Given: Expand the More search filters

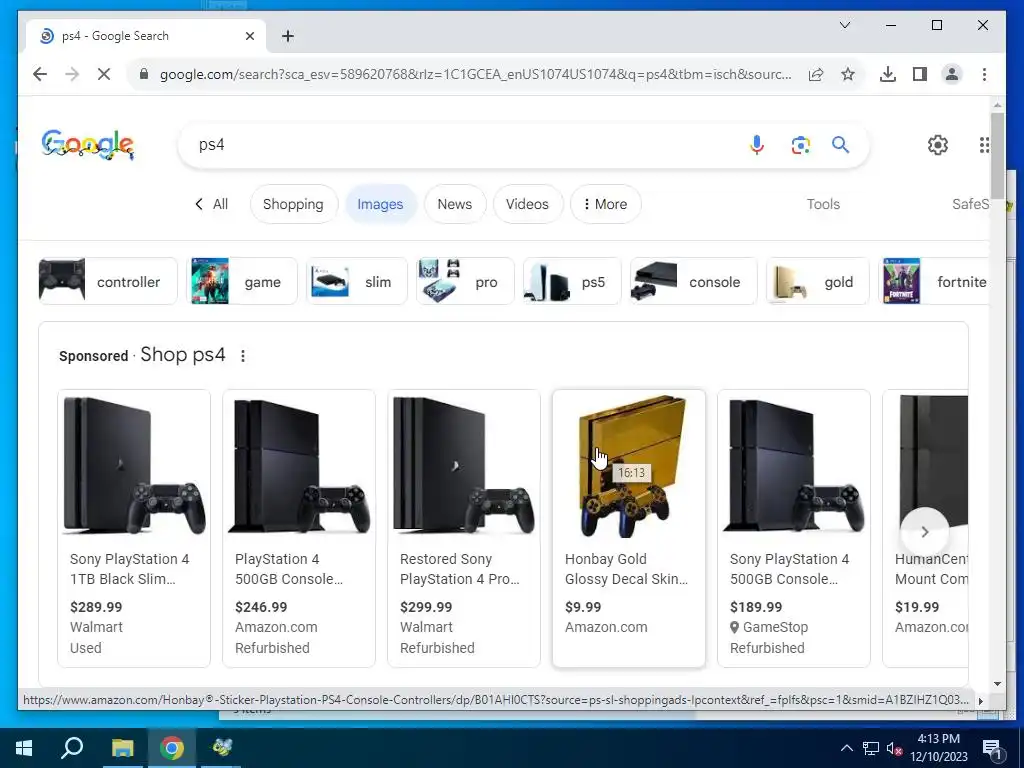Looking at the screenshot, I should pyautogui.click(x=605, y=204).
